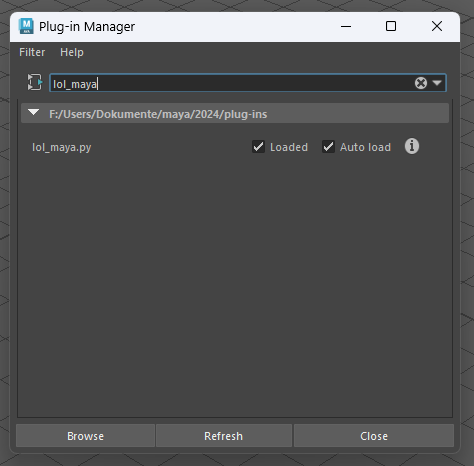This screenshot has width=474, height=466.
Task: Click the Refresh button
Action: 224,436
